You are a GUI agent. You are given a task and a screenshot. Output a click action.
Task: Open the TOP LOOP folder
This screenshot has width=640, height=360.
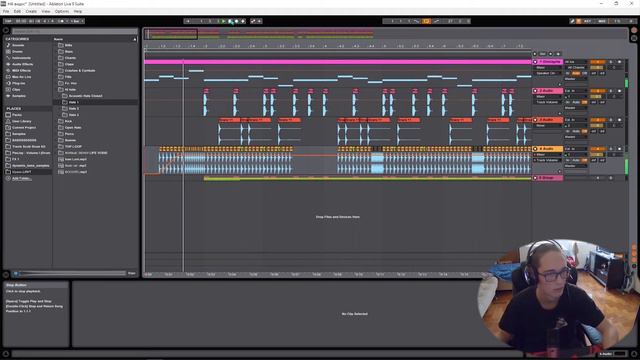73,147
